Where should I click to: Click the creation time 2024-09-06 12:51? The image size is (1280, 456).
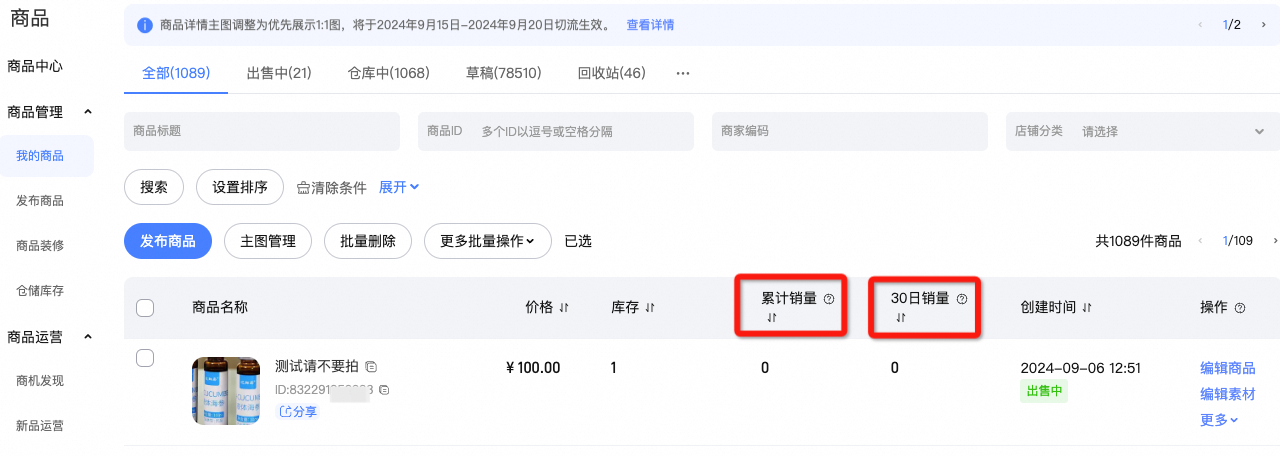pos(1081,368)
